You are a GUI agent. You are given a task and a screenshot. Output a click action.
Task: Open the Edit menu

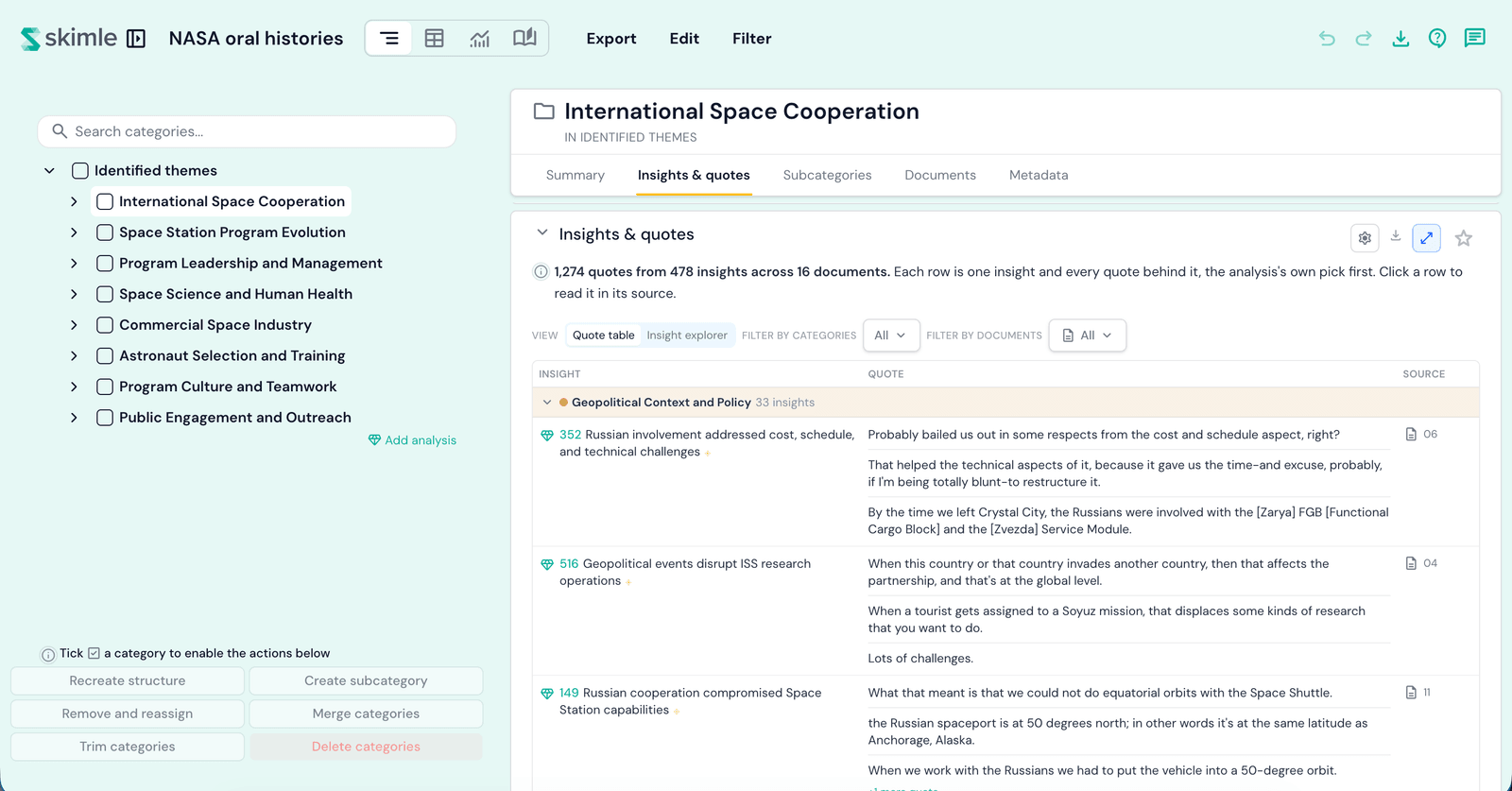point(684,39)
